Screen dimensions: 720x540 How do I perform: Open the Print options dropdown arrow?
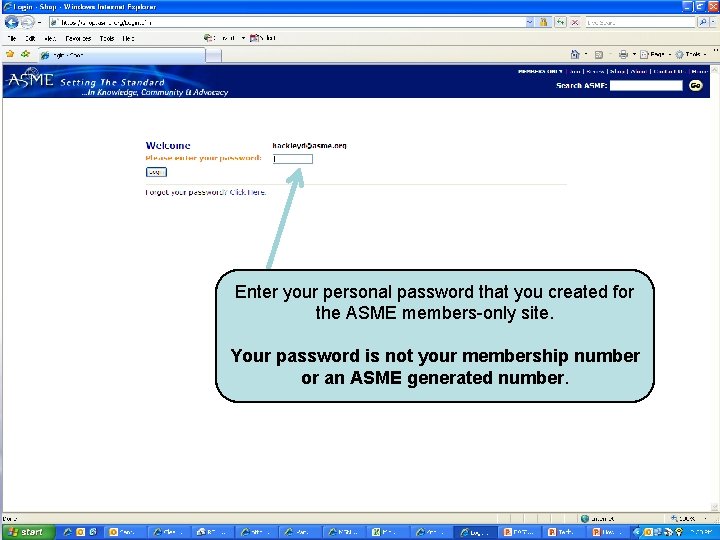click(x=634, y=55)
